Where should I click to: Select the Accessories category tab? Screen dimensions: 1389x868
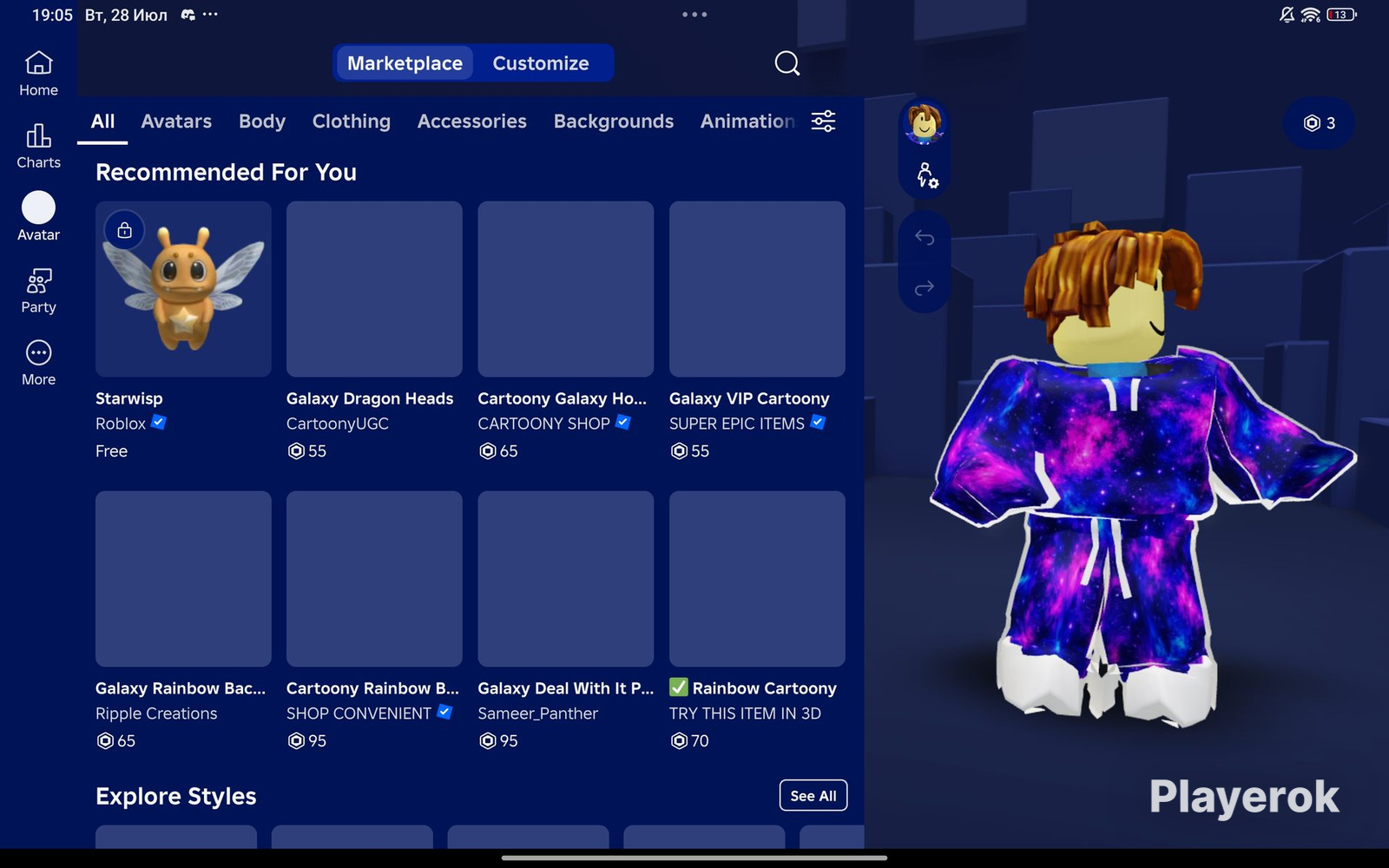pos(472,122)
